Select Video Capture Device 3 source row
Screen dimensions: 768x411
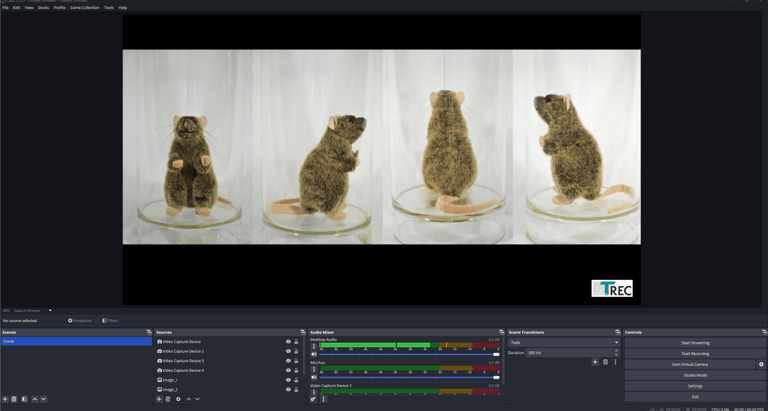pyautogui.click(x=228, y=361)
